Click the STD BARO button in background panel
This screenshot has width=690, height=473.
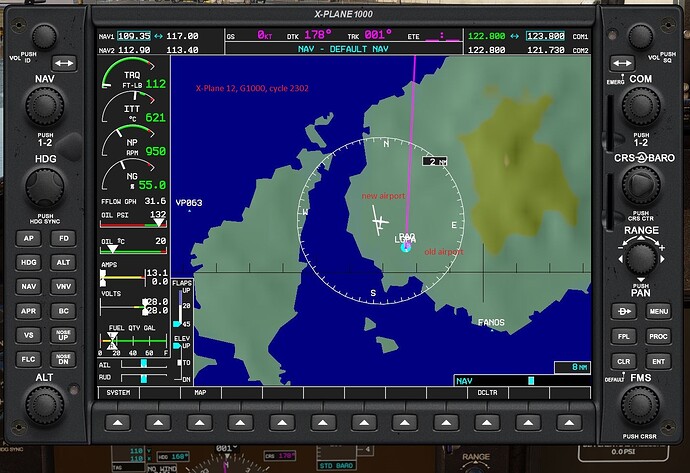click(x=336, y=466)
